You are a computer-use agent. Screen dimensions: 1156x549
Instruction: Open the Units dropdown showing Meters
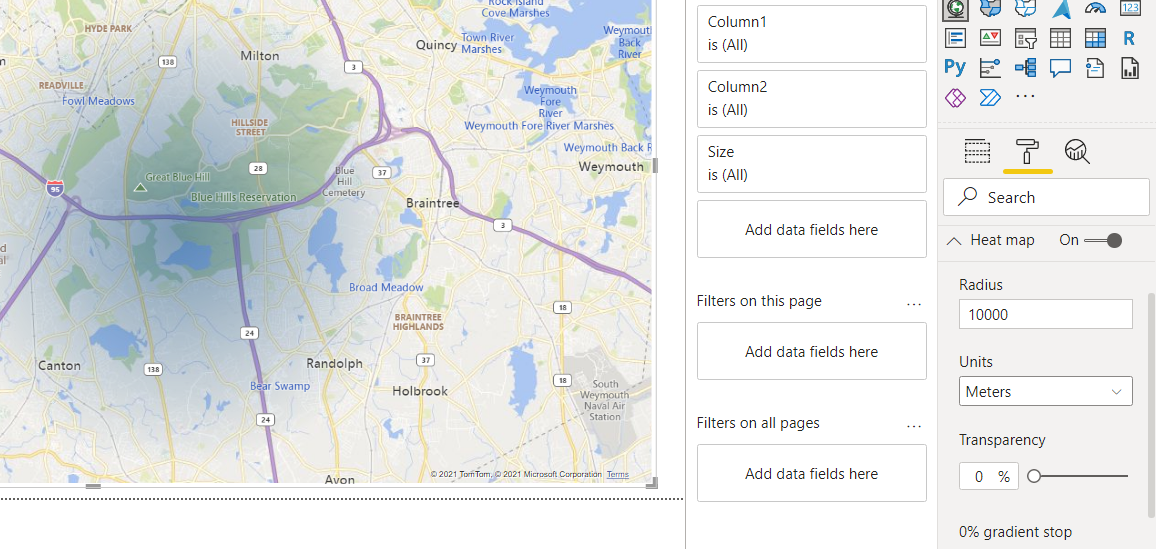tap(1045, 391)
